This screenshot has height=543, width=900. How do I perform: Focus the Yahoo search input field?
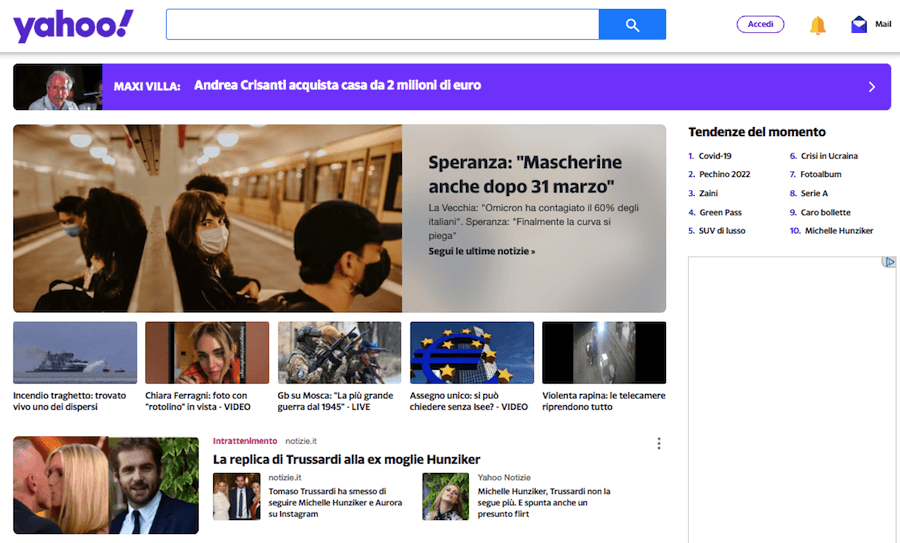click(382, 25)
